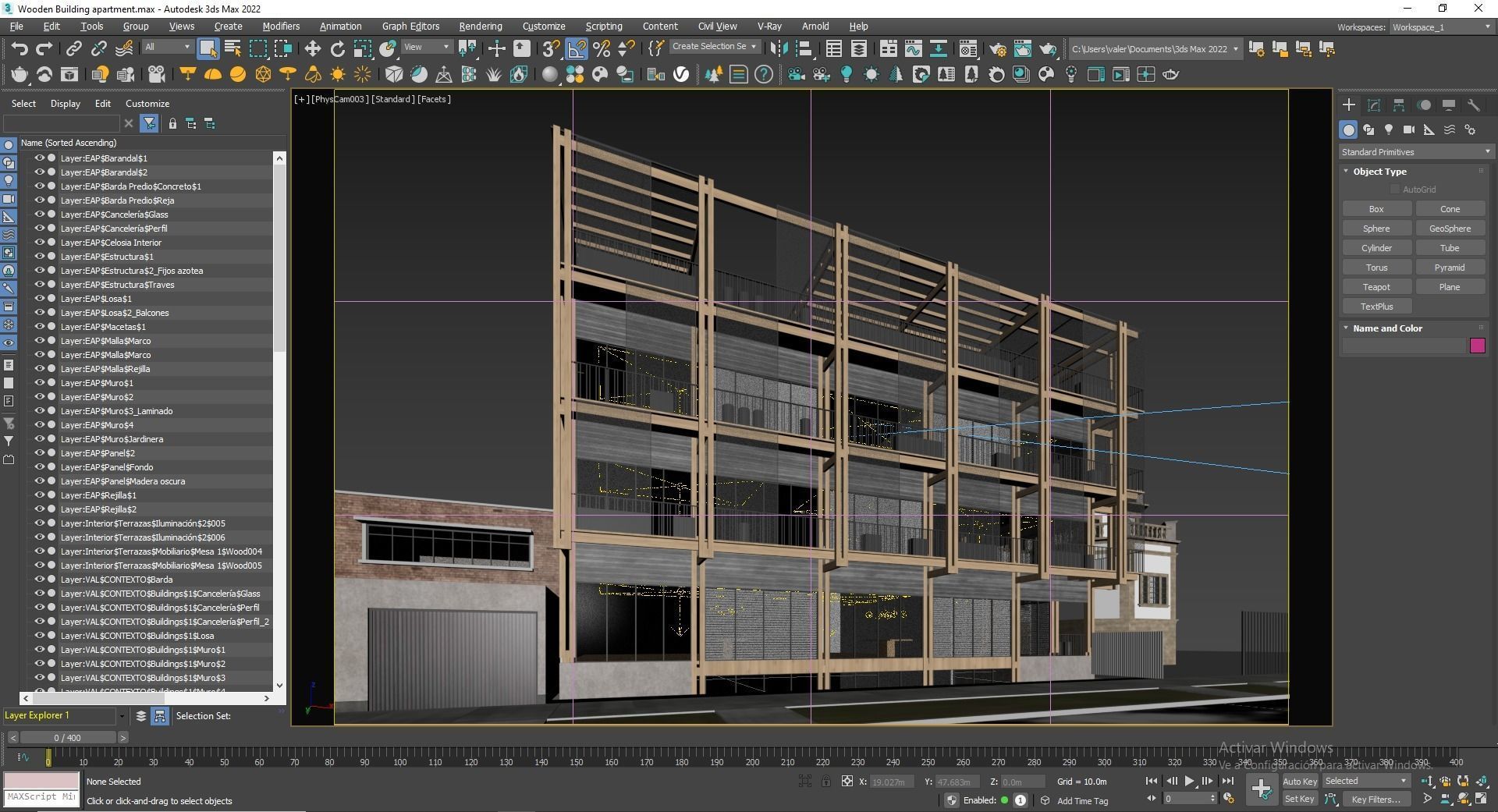Click the lock icon in Scene Explorer
The width and height of the screenshot is (1498, 812).
coord(172,123)
